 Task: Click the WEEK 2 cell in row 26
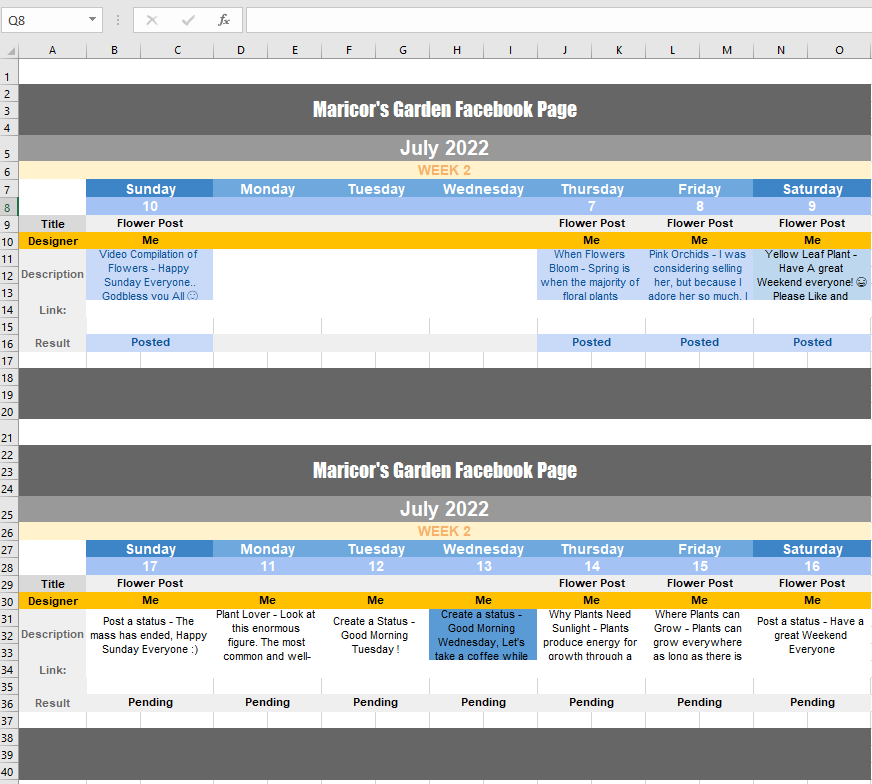coord(445,531)
